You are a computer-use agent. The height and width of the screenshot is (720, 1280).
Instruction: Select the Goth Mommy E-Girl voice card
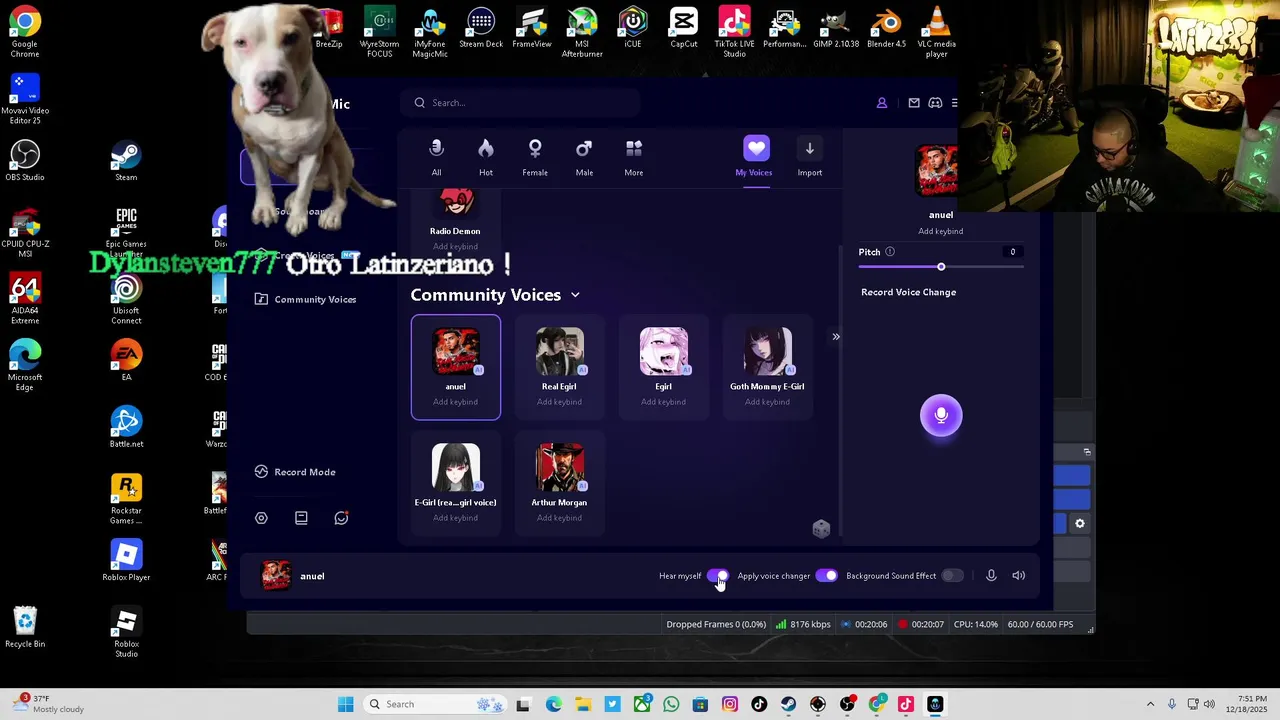click(767, 367)
